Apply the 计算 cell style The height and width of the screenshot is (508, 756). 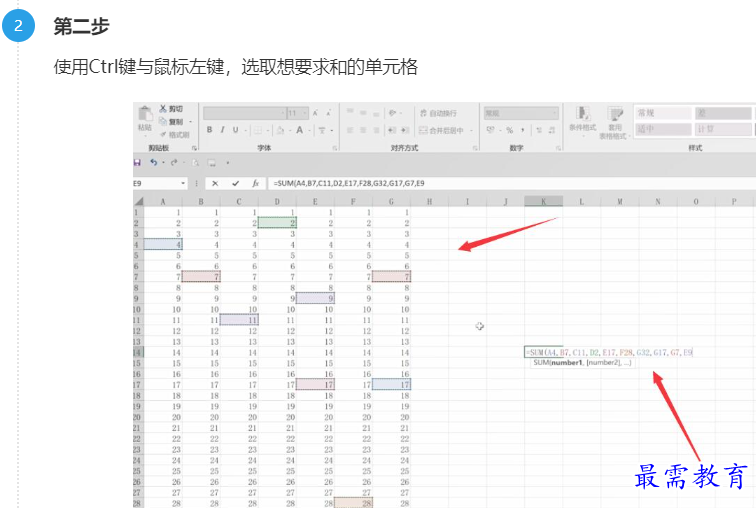(723, 129)
